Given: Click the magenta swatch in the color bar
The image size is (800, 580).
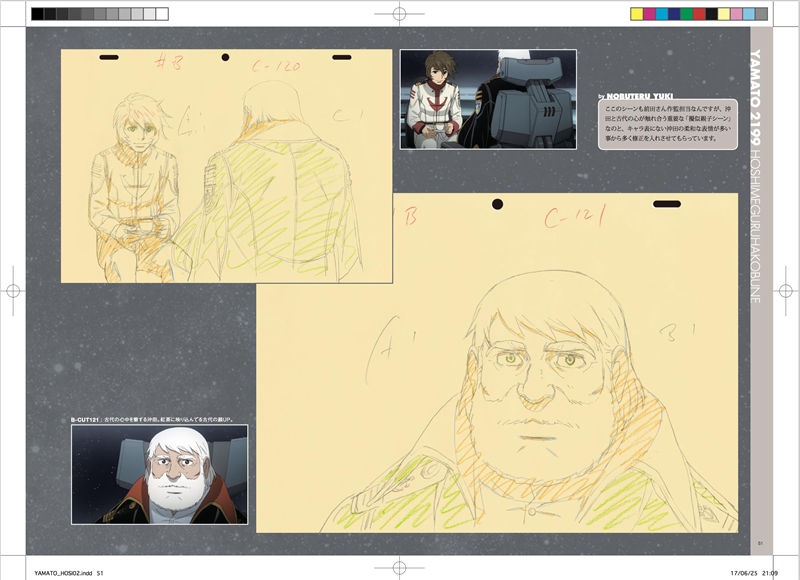Looking at the screenshot, I should (649, 14).
